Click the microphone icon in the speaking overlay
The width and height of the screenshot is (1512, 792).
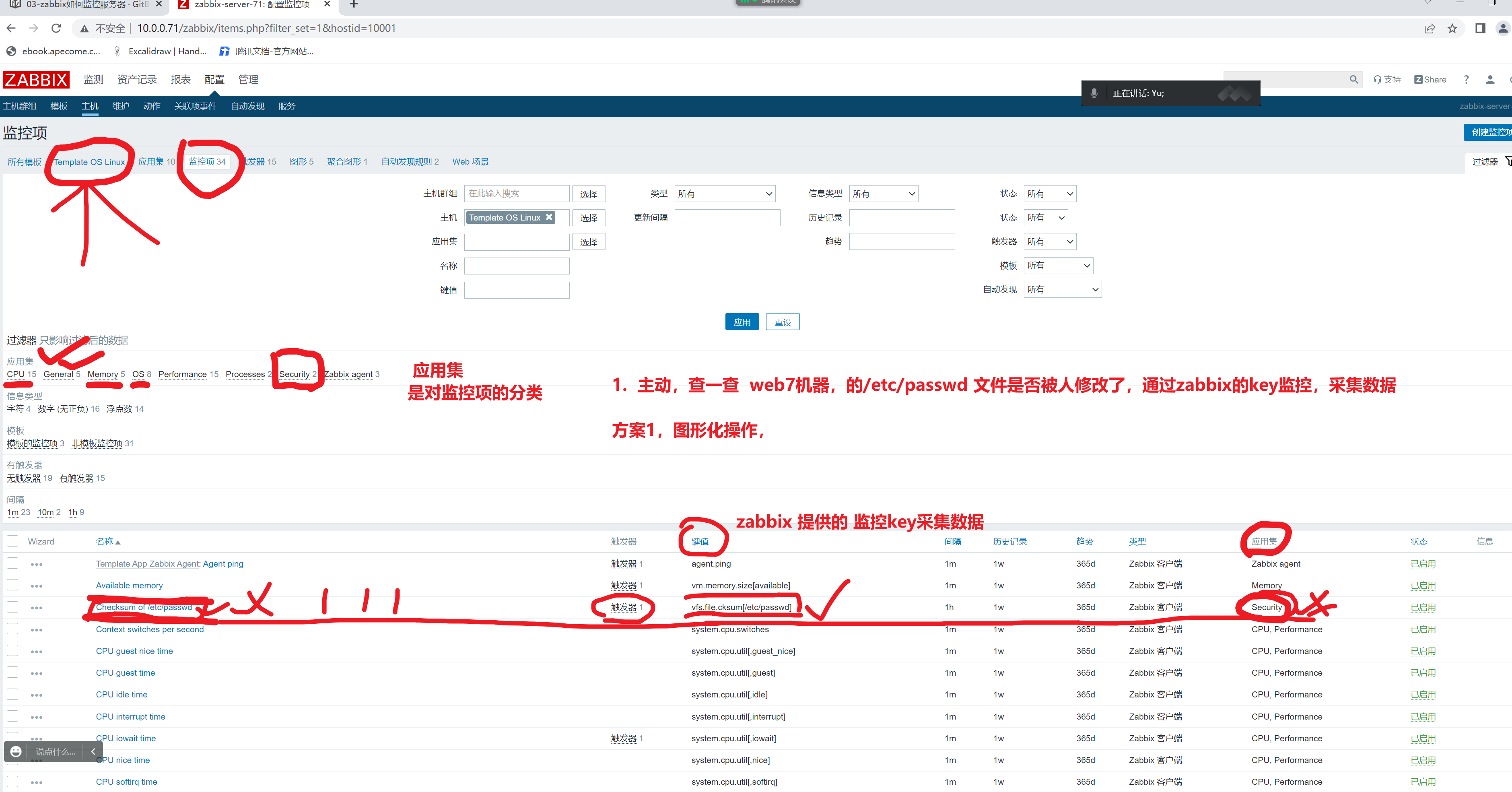(1094, 93)
